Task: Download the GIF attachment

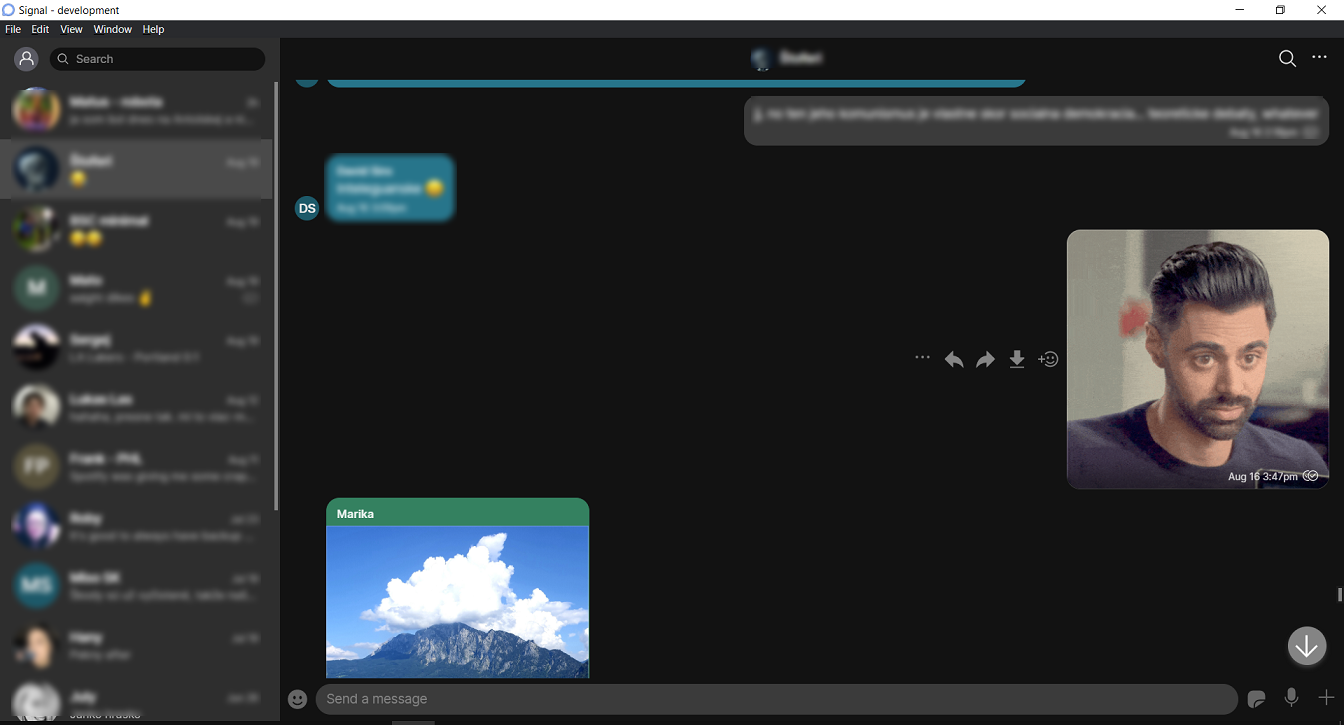Action: click(x=1017, y=359)
